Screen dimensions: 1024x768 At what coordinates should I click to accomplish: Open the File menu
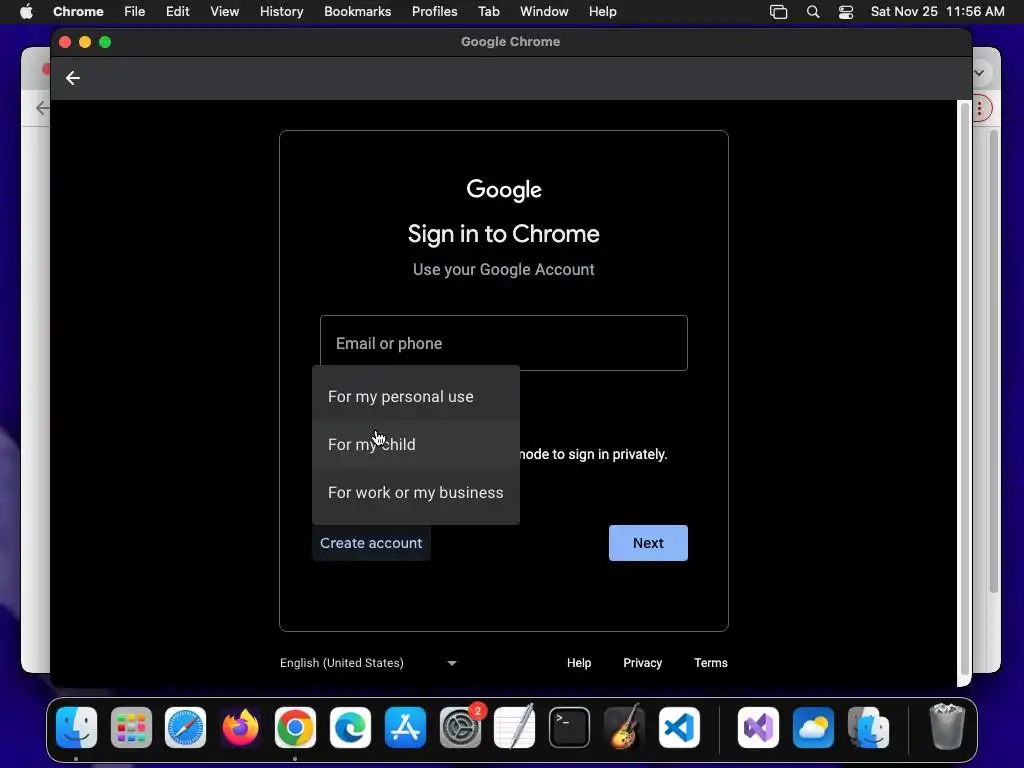[x=135, y=12]
